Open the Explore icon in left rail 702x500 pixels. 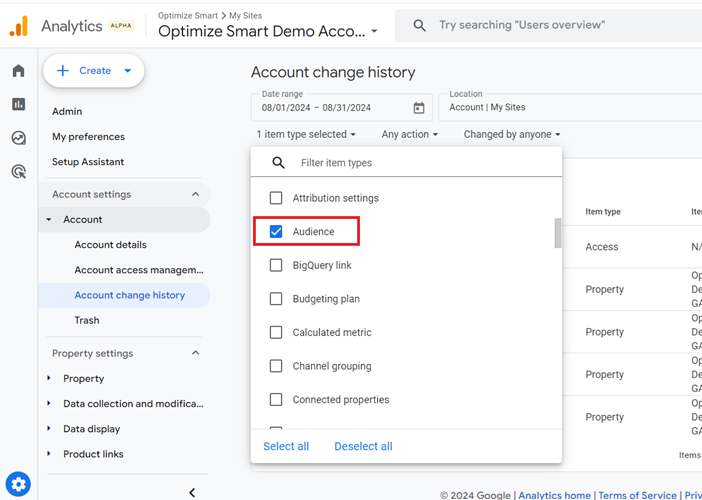coord(18,138)
